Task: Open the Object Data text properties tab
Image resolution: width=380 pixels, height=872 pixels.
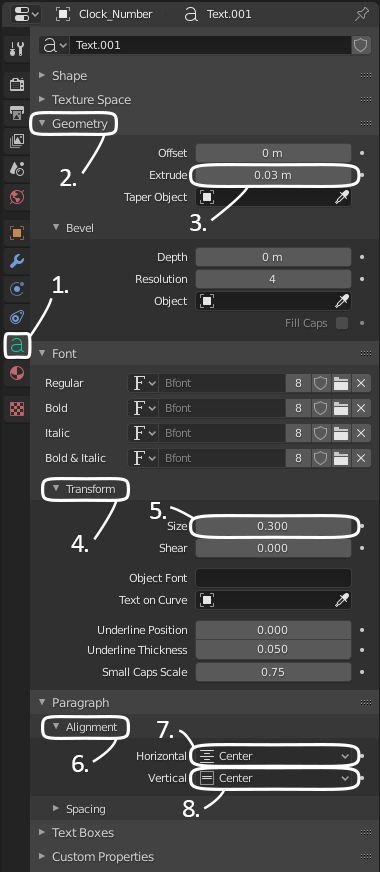Action: coord(17,346)
